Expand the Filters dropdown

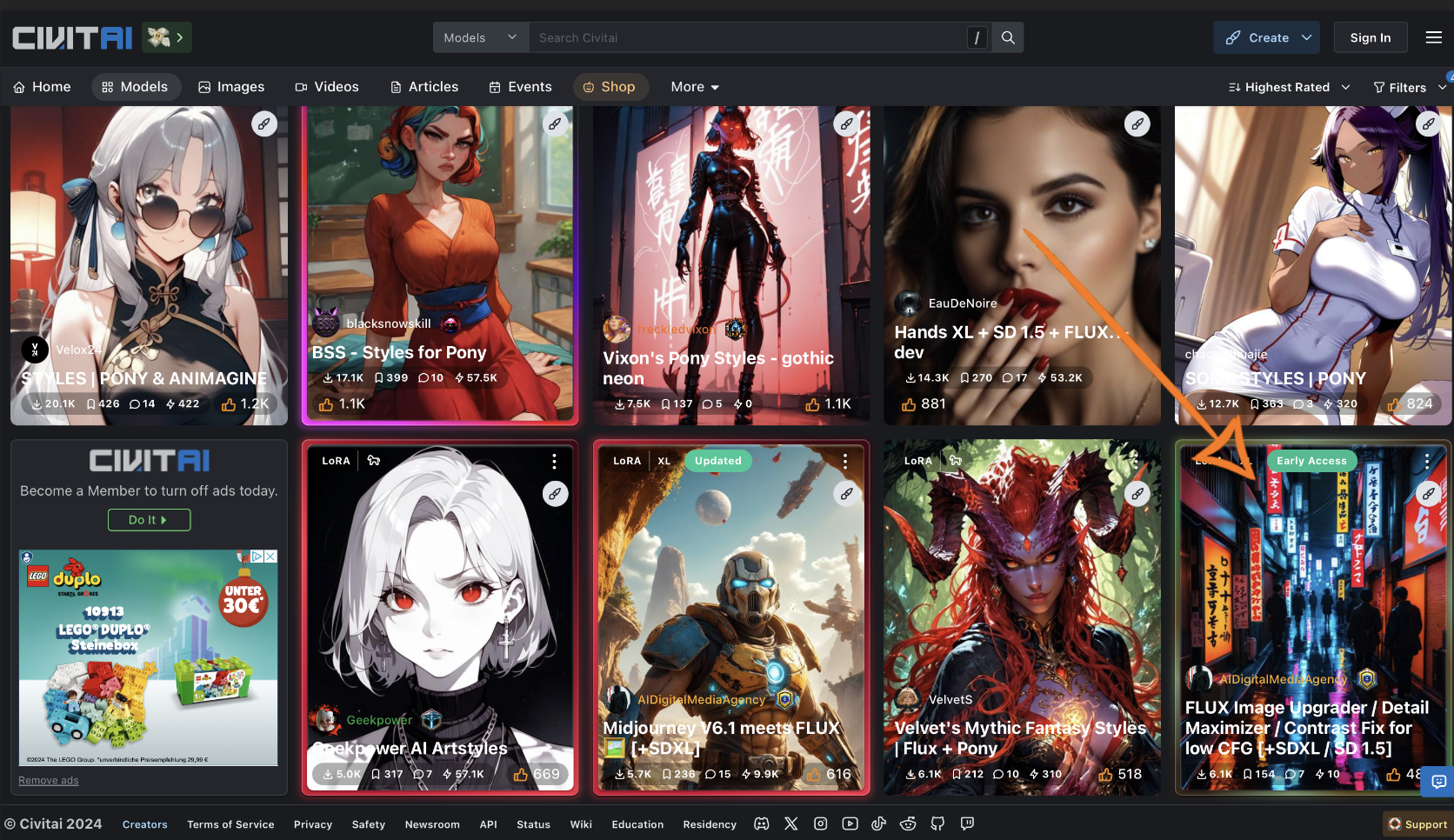click(x=1409, y=87)
